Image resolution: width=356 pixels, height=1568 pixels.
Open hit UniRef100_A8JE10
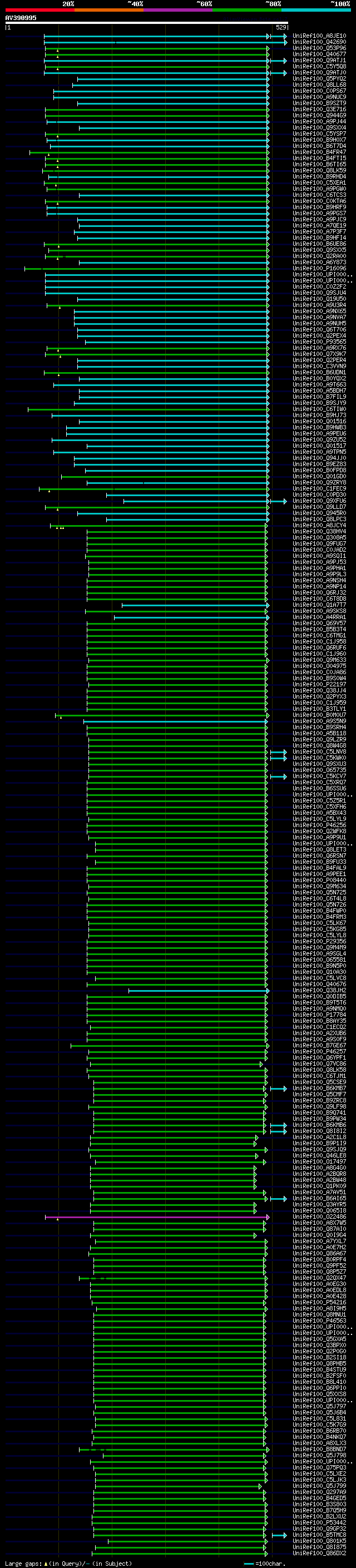(319, 36)
